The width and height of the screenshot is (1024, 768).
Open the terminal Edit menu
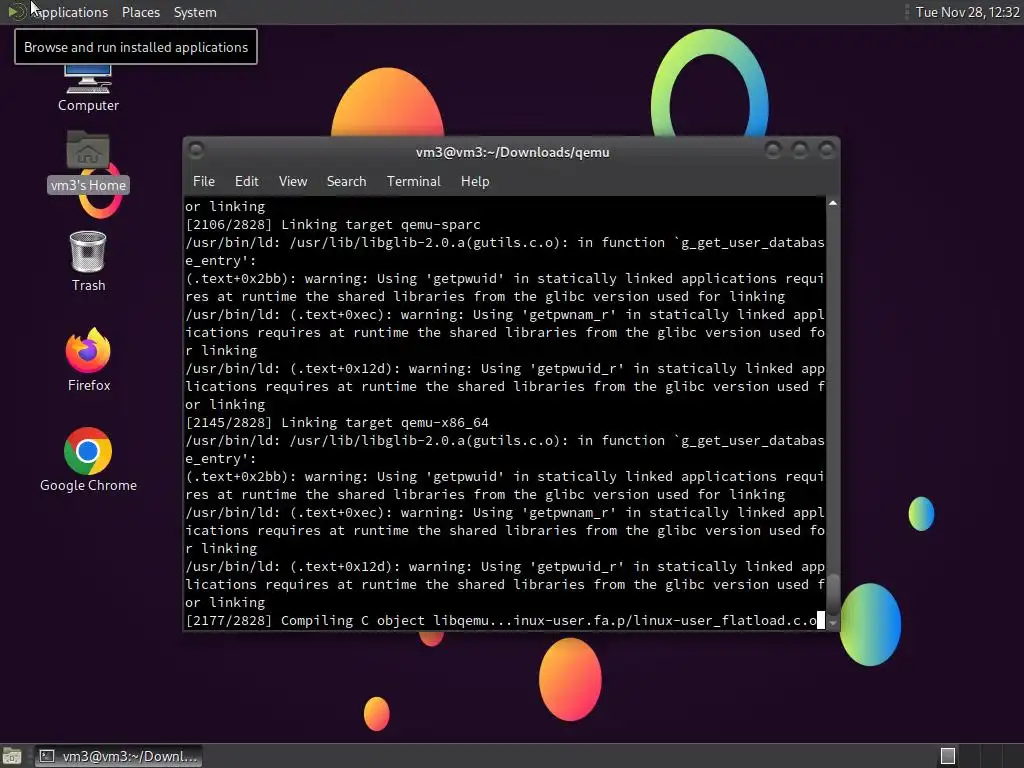246,181
